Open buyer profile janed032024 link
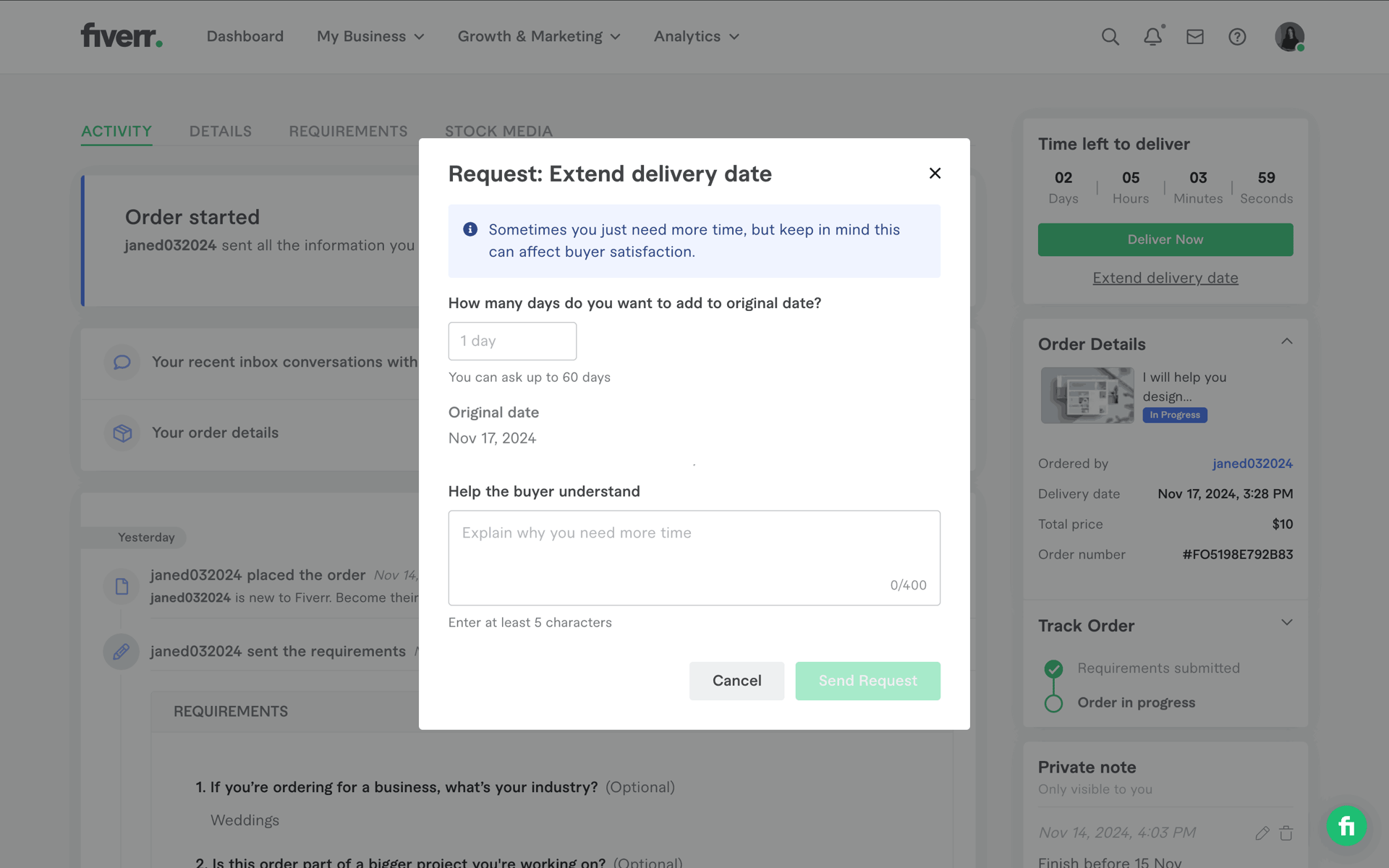1389x868 pixels. 1252,464
